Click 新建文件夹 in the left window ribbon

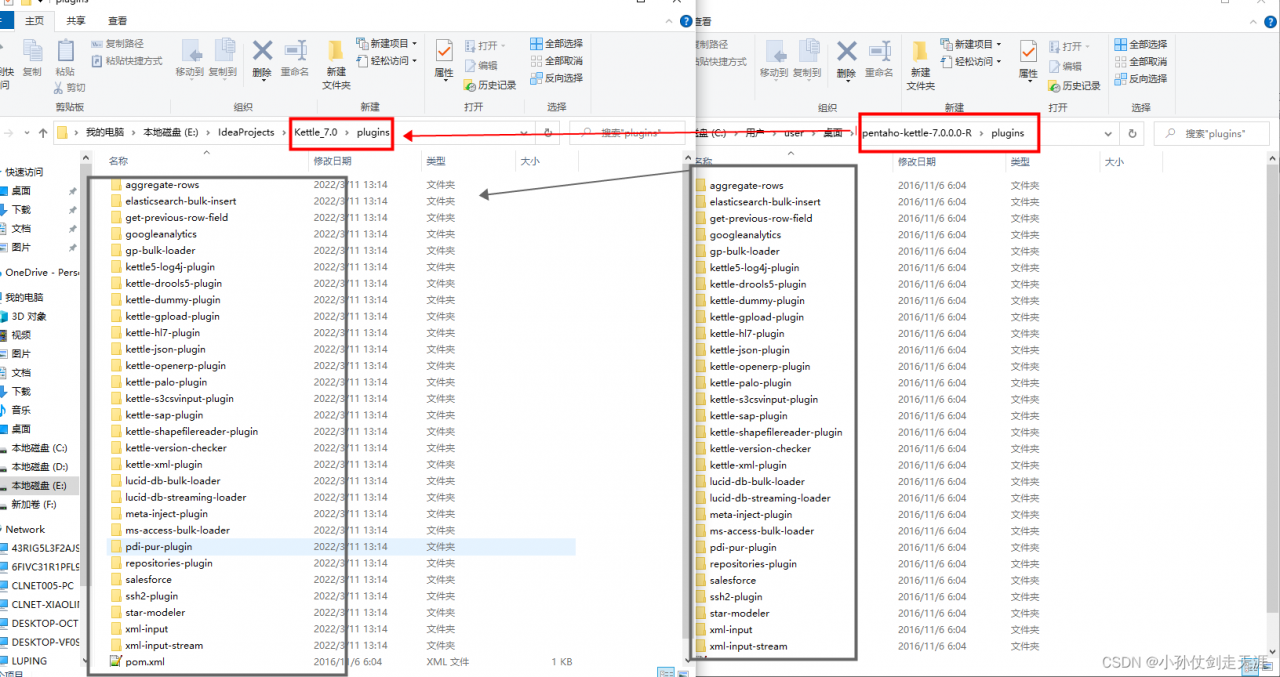[x=336, y=64]
